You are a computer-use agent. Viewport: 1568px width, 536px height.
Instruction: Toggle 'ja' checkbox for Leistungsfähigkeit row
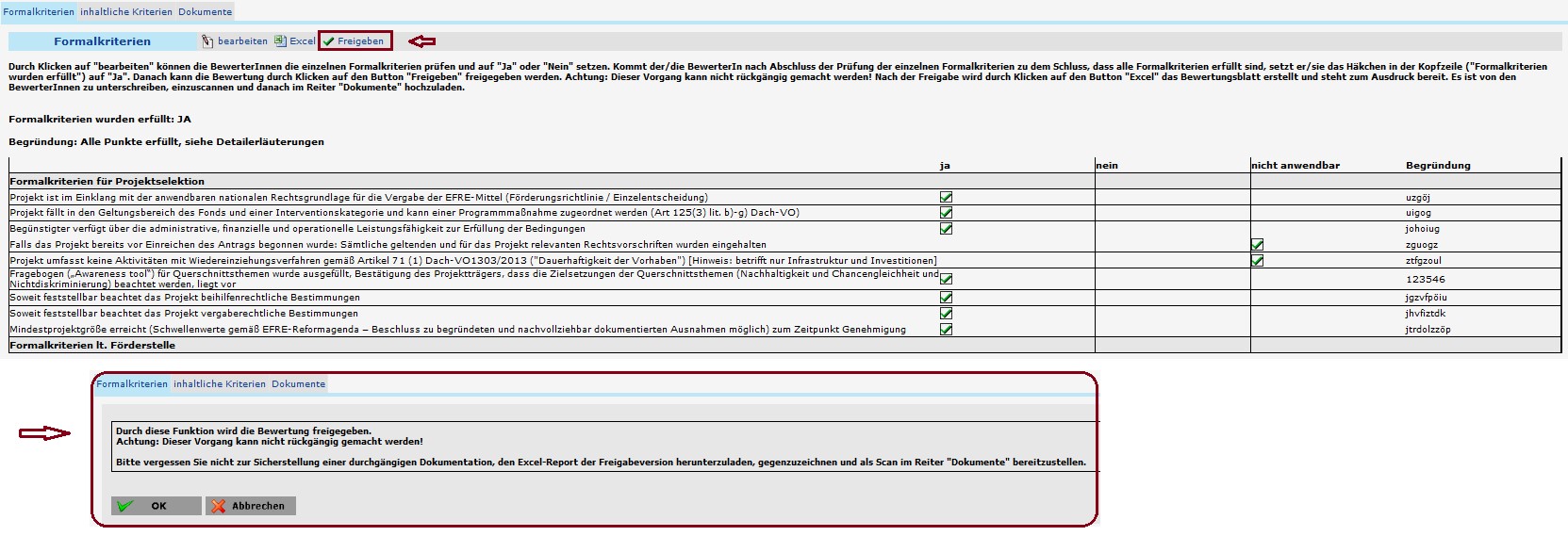pyautogui.click(x=946, y=229)
